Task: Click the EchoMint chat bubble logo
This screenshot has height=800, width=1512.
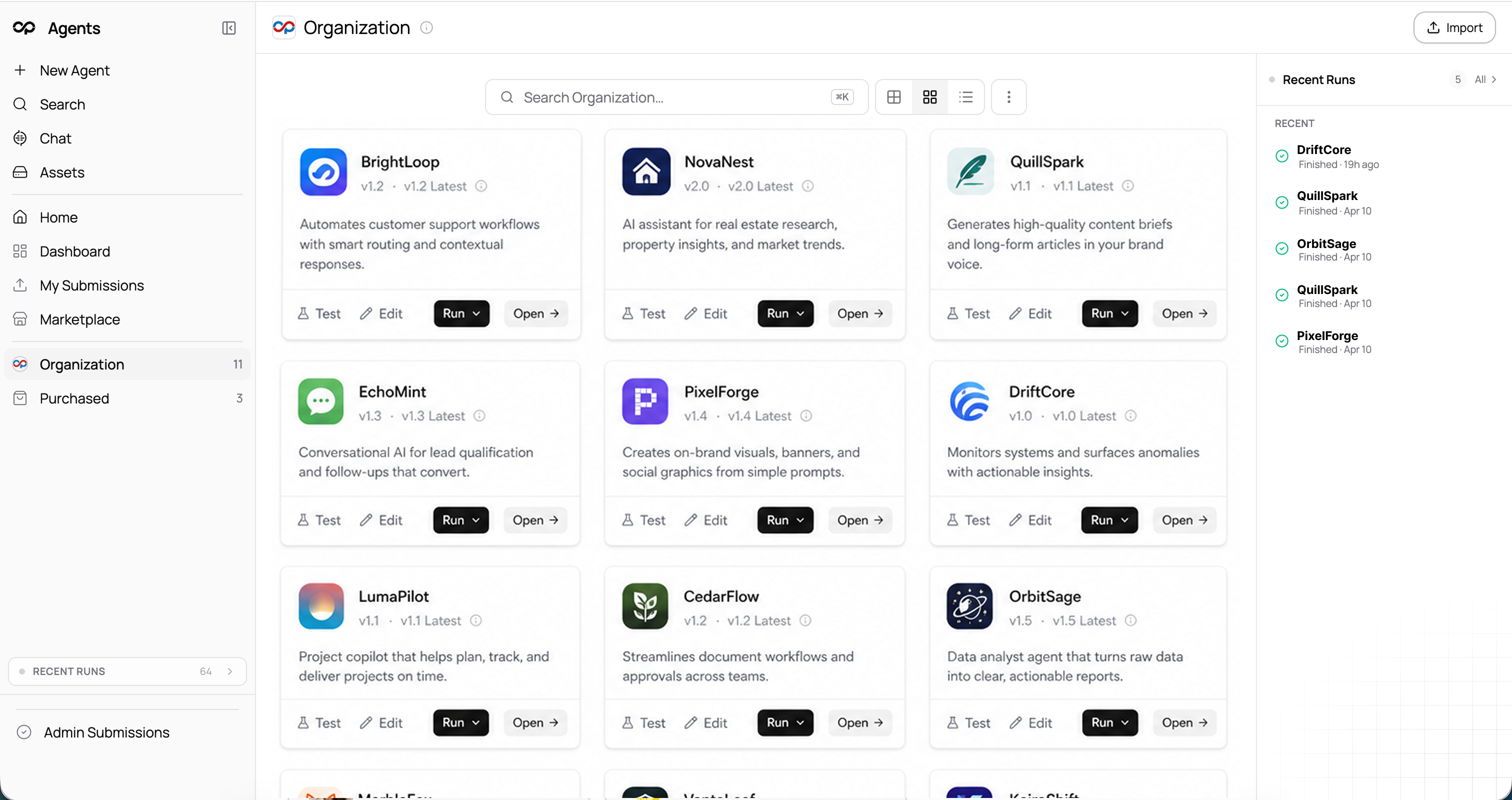Action: 321,401
